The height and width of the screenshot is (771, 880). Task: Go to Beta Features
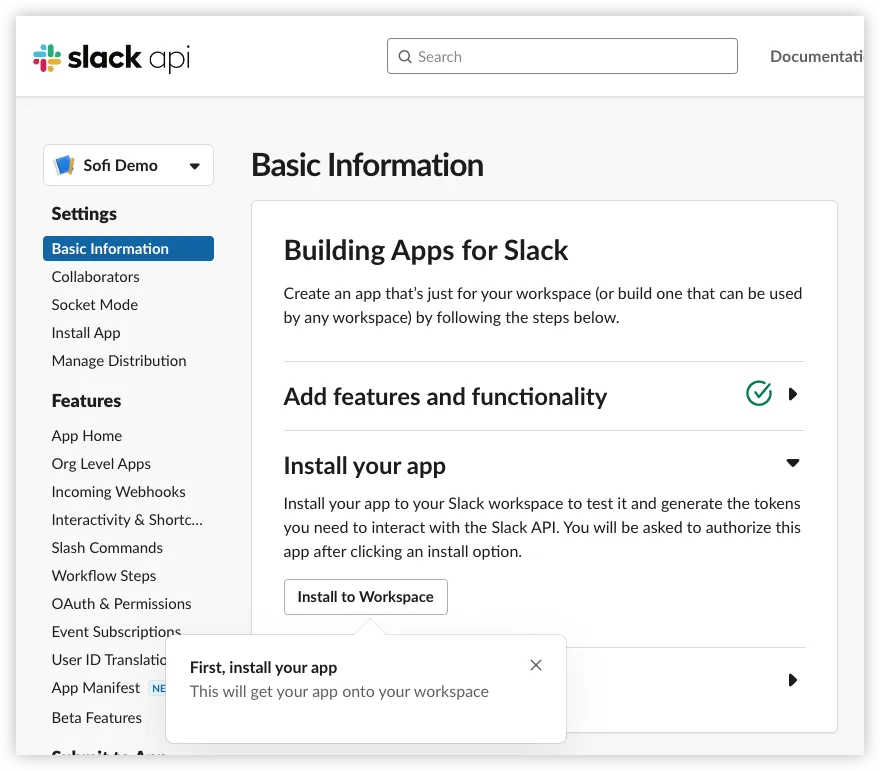pyautogui.click(x=97, y=718)
